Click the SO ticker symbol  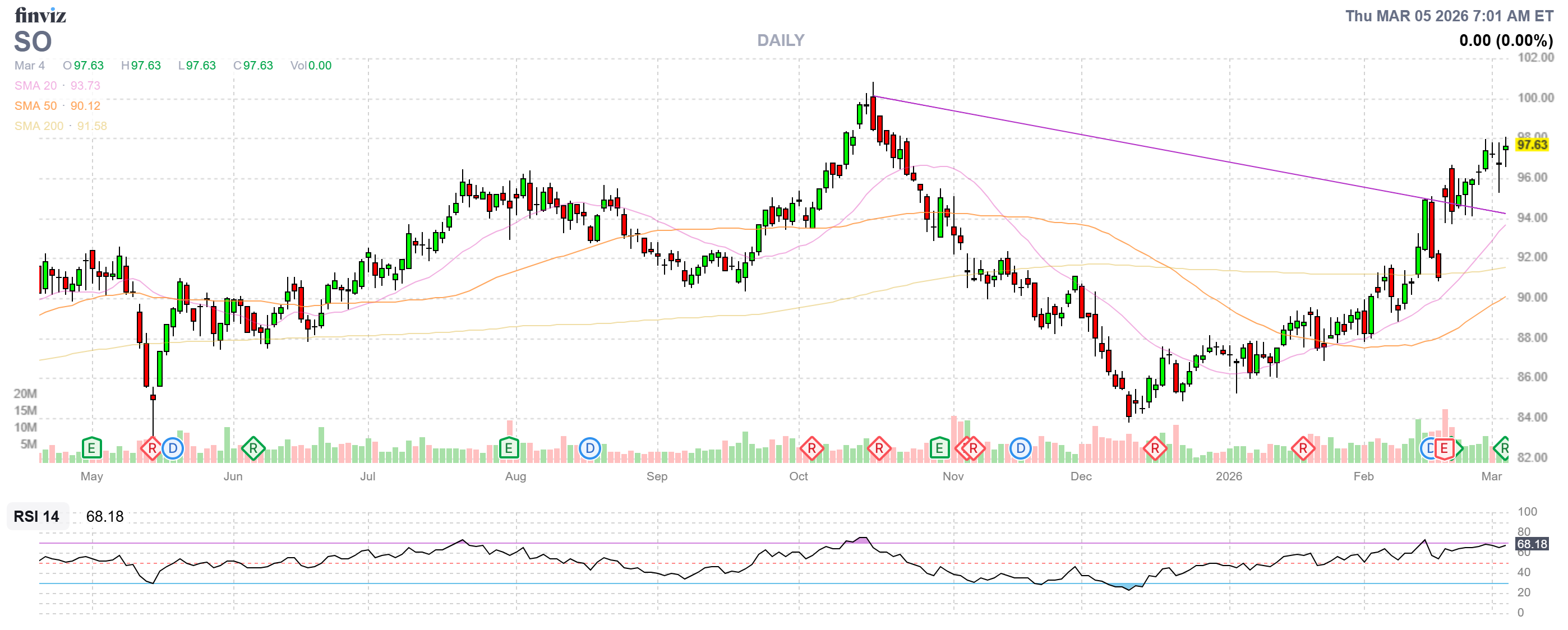pyautogui.click(x=33, y=42)
